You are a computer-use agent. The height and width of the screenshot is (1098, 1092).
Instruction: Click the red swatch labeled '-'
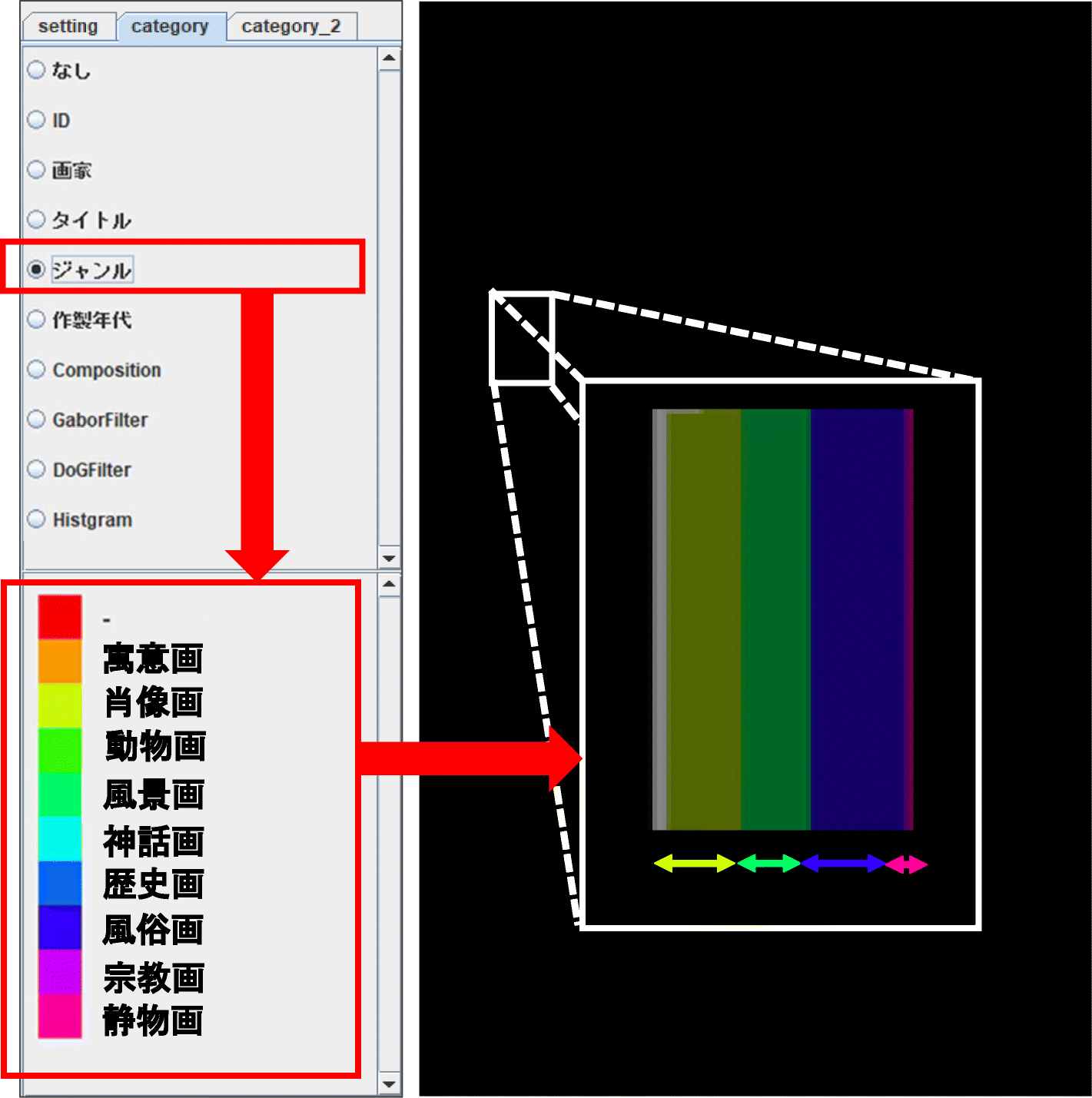pyautogui.click(x=60, y=616)
